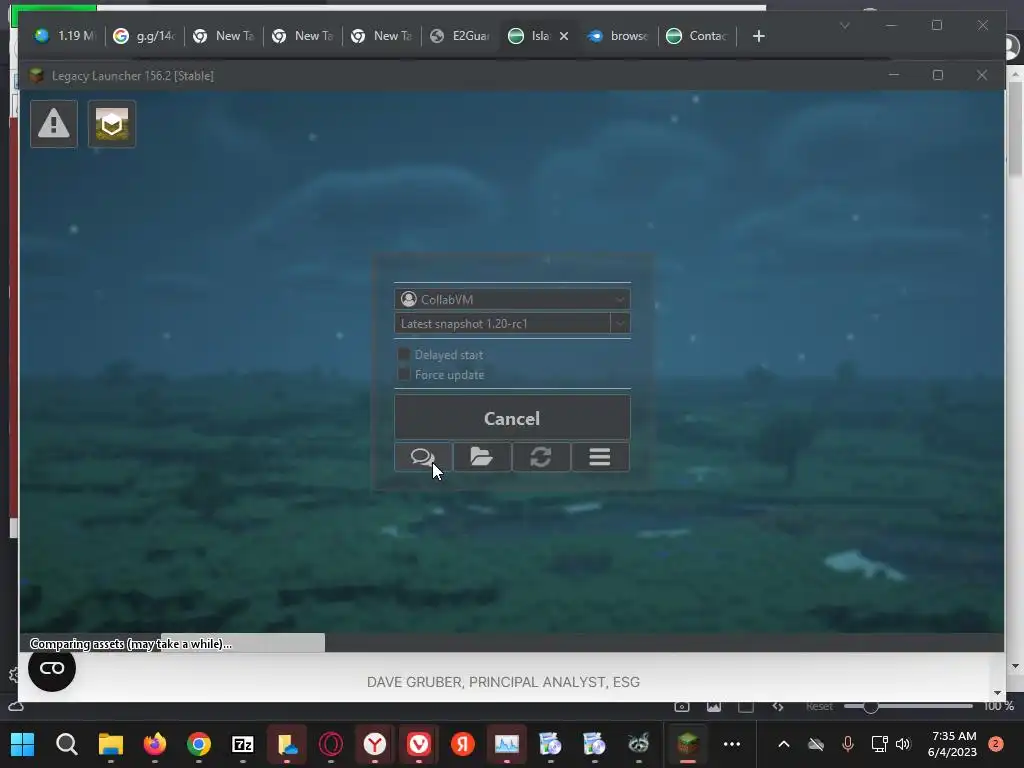1024x768 pixels.
Task: Refresh the launcher version list
Action: 541,456
